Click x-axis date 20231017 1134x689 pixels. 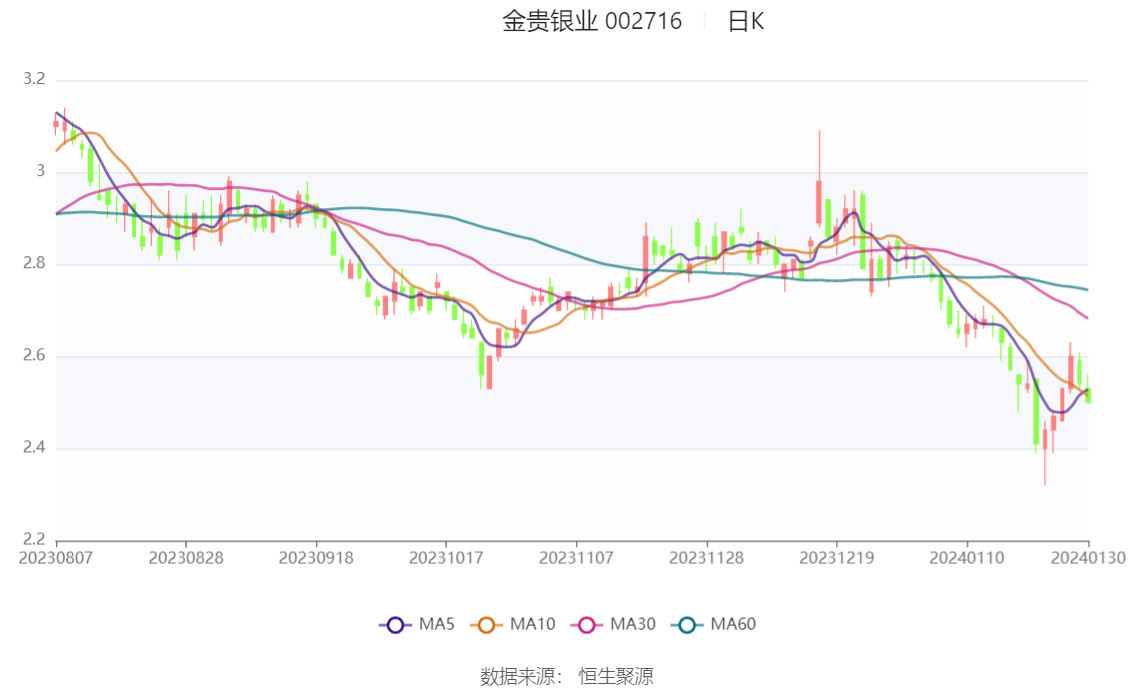tap(446, 558)
